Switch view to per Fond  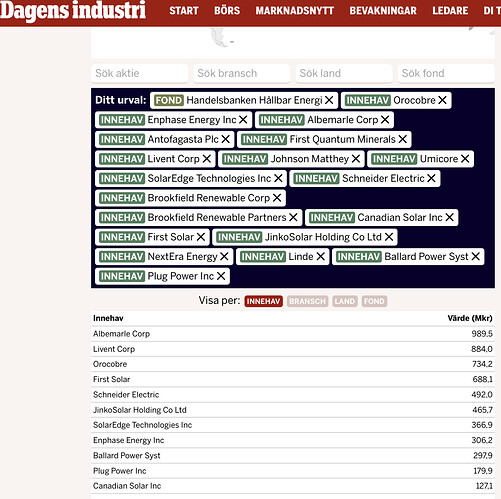[374, 301]
